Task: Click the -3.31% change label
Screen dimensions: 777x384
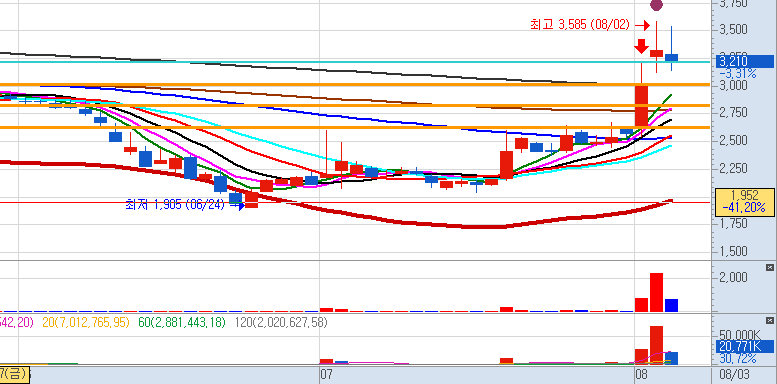Action: tap(738, 74)
